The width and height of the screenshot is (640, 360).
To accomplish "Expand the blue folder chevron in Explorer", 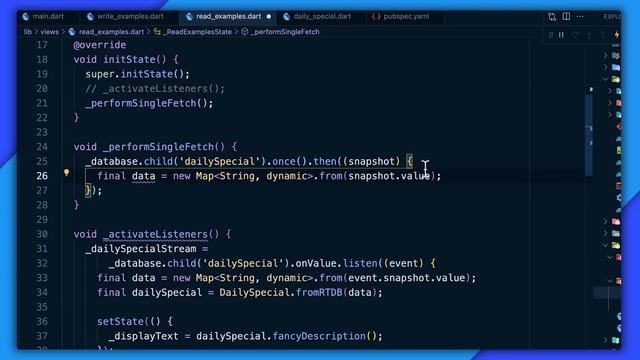I will click(605, 67).
